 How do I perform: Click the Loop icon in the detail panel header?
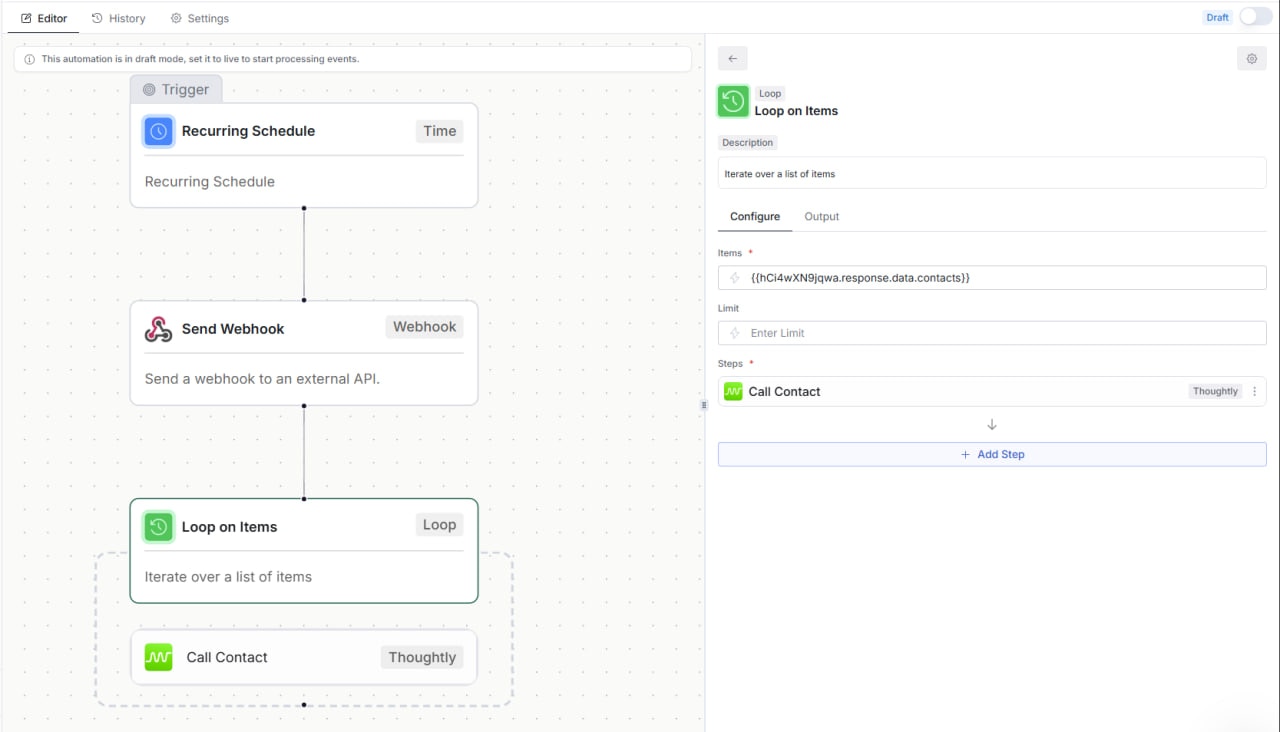click(732, 101)
